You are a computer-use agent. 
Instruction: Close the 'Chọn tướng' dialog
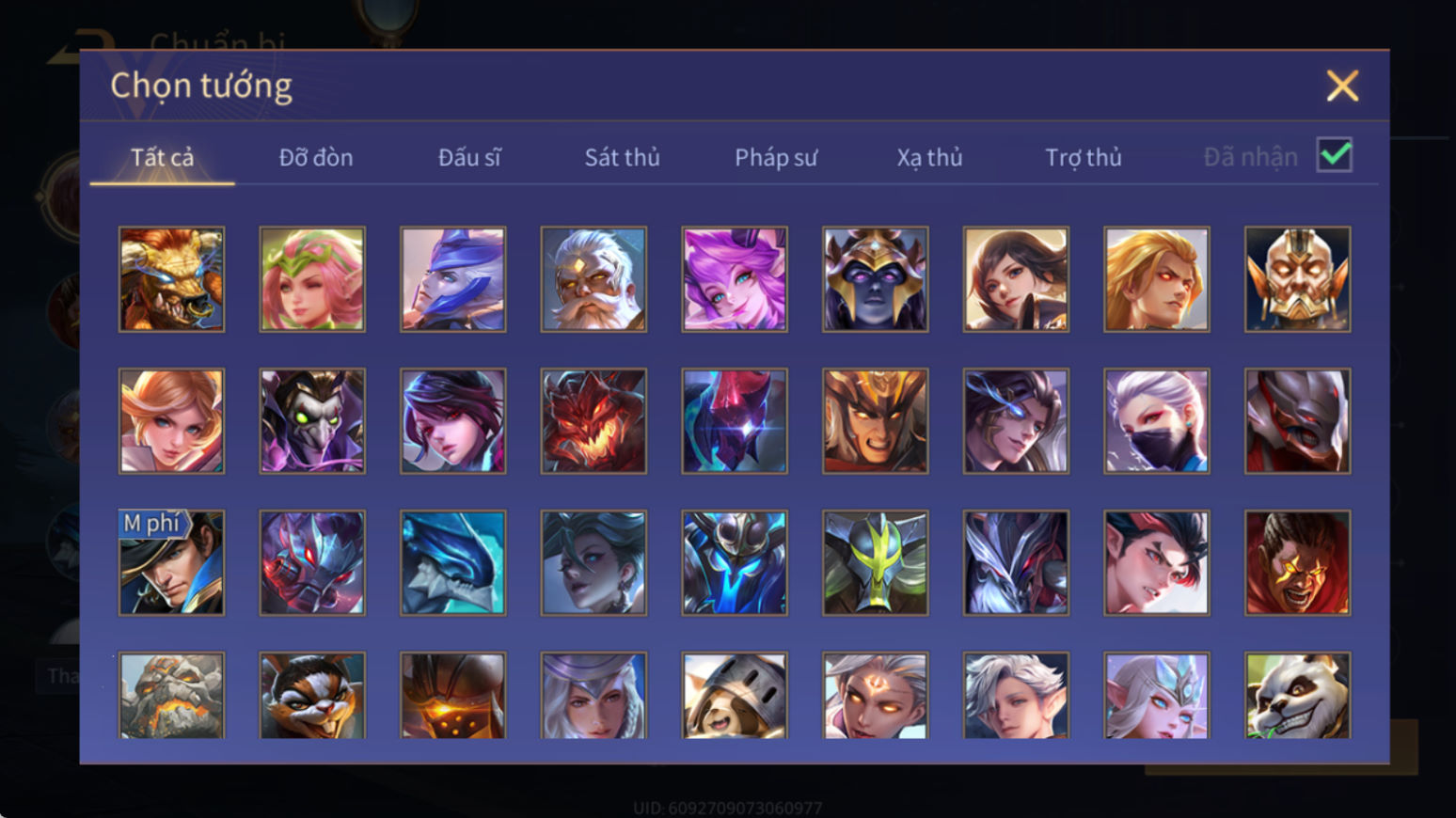pos(1342,86)
